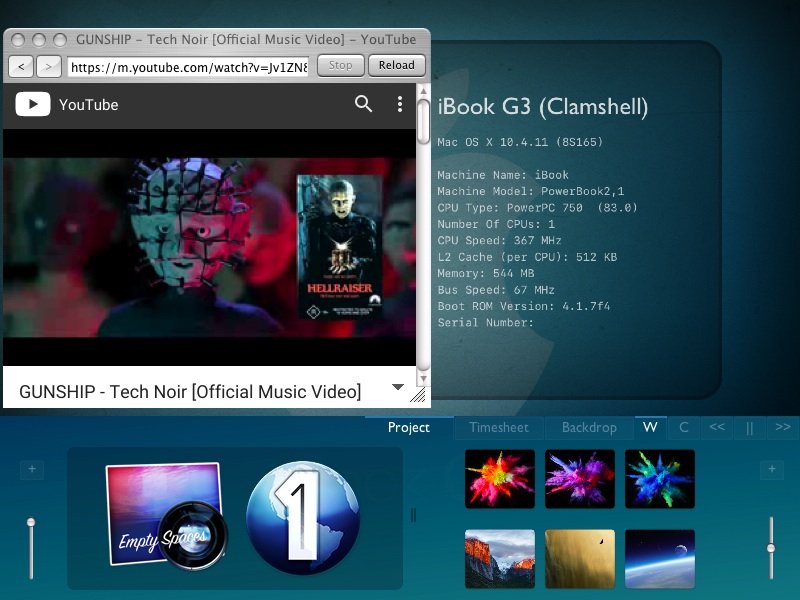Click the browser scrollbar up arrow
800x600 pixels.
pyautogui.click(x=423, y=91)
